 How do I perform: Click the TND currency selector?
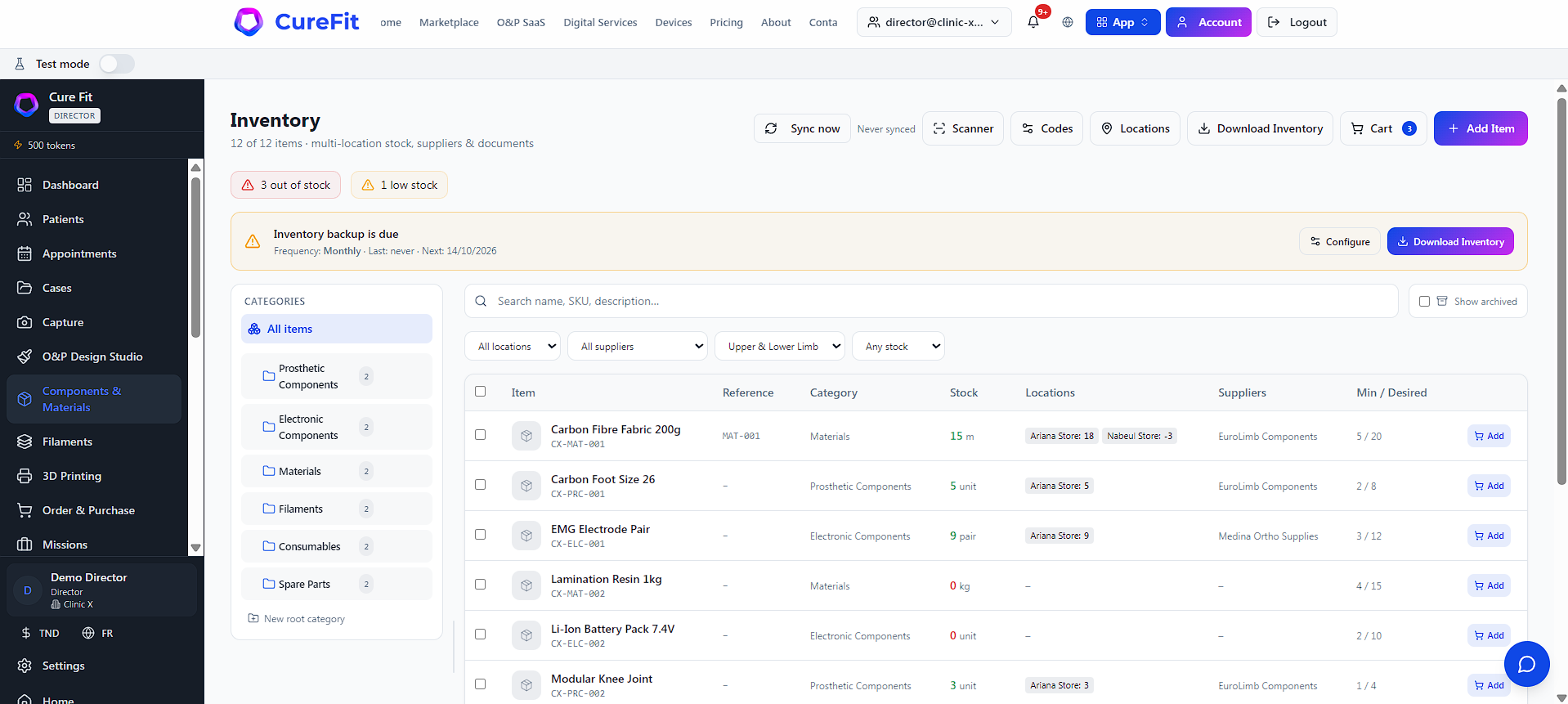[40, 633]
